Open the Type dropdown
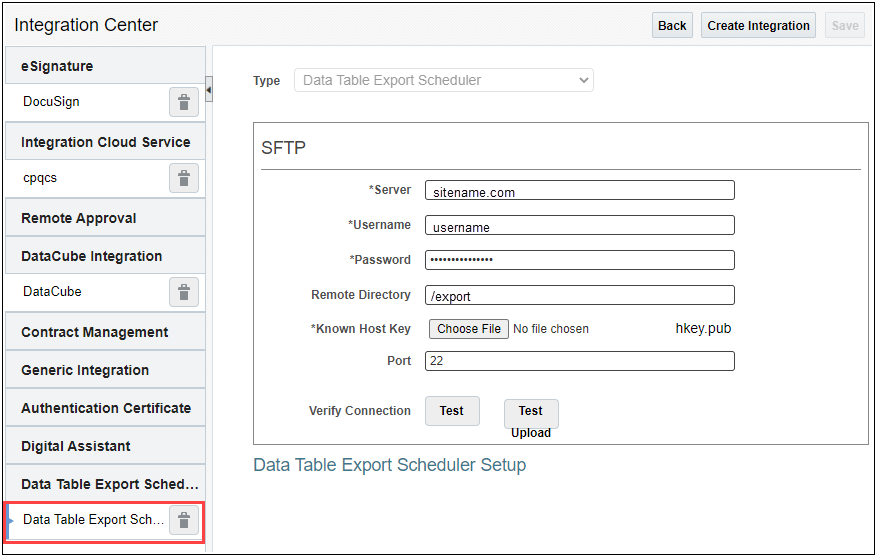Image resolution: width=877 pixels, height=557 pixels. tap(443, 80)
